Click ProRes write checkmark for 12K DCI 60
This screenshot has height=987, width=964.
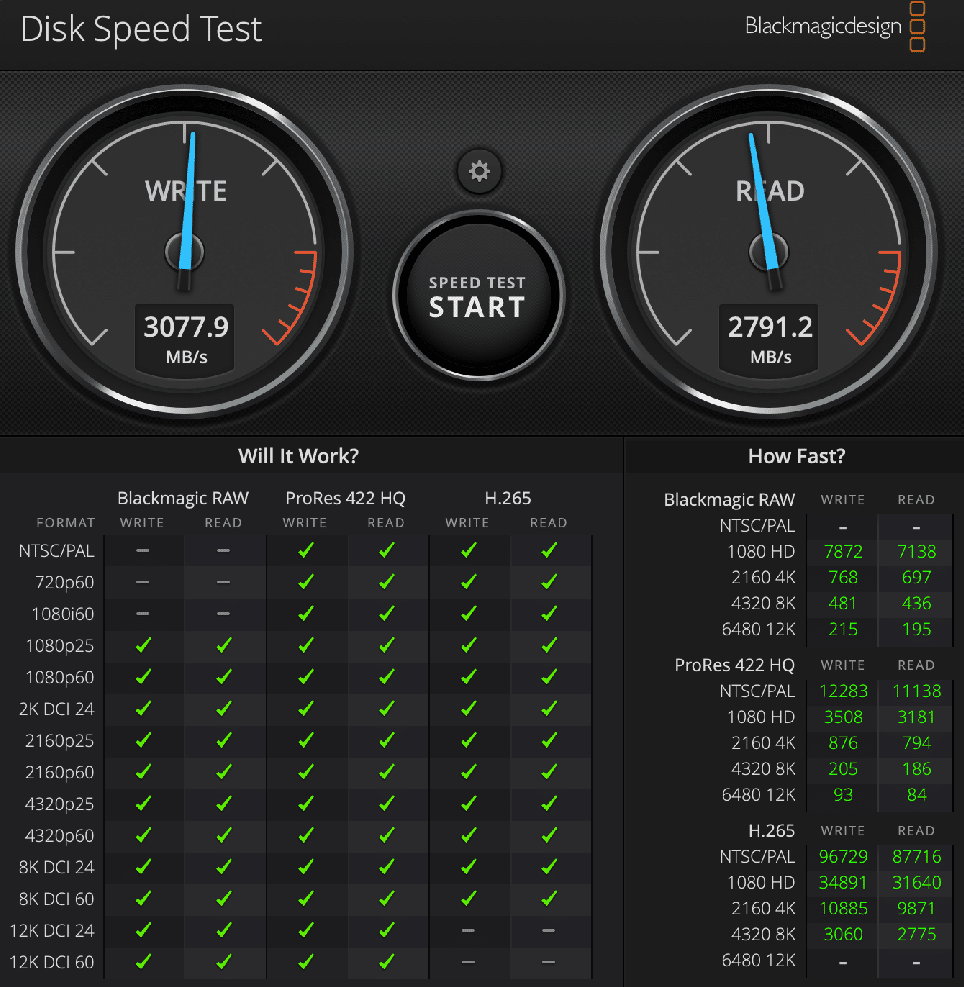tap(305, 961)
